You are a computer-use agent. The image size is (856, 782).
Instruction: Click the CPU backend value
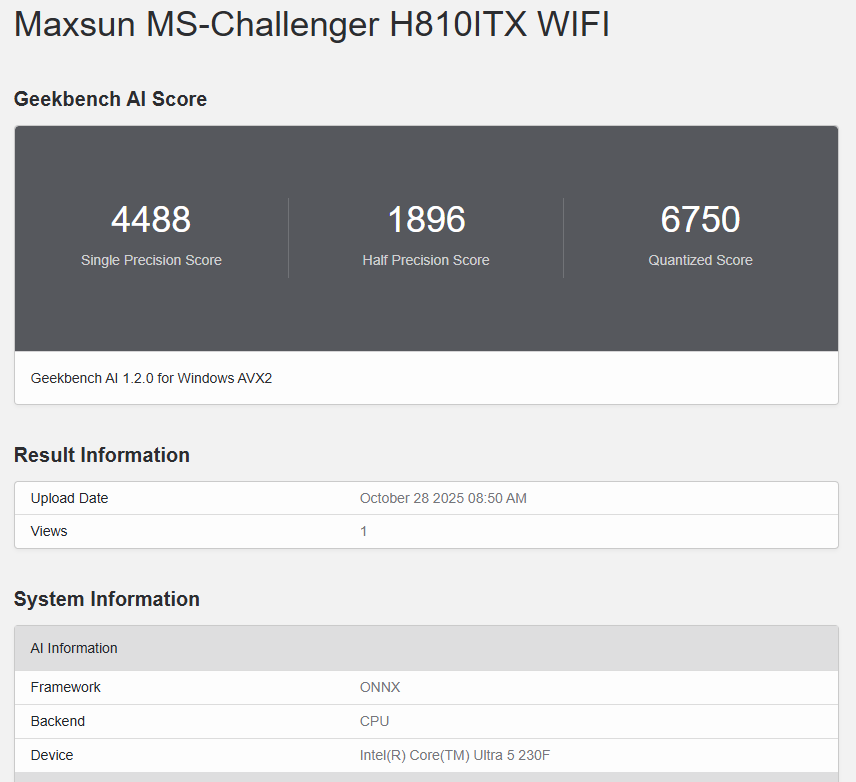[374, 721]
